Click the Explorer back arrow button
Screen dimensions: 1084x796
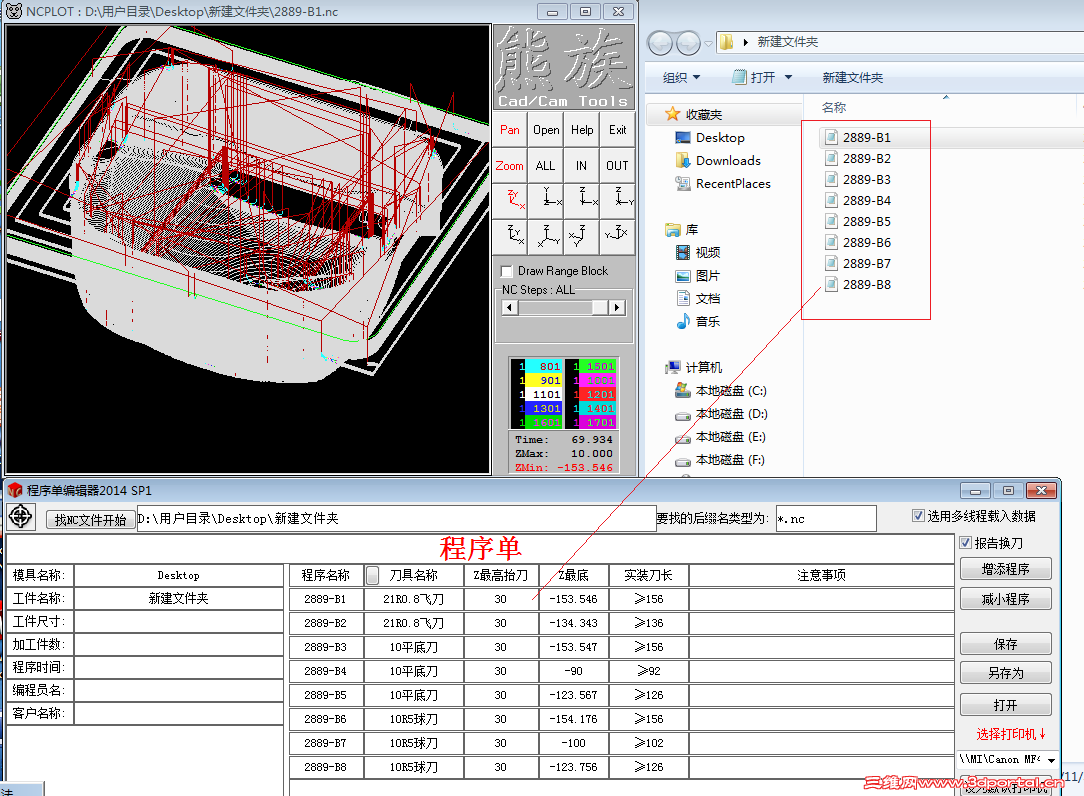[x=660, y=44]
